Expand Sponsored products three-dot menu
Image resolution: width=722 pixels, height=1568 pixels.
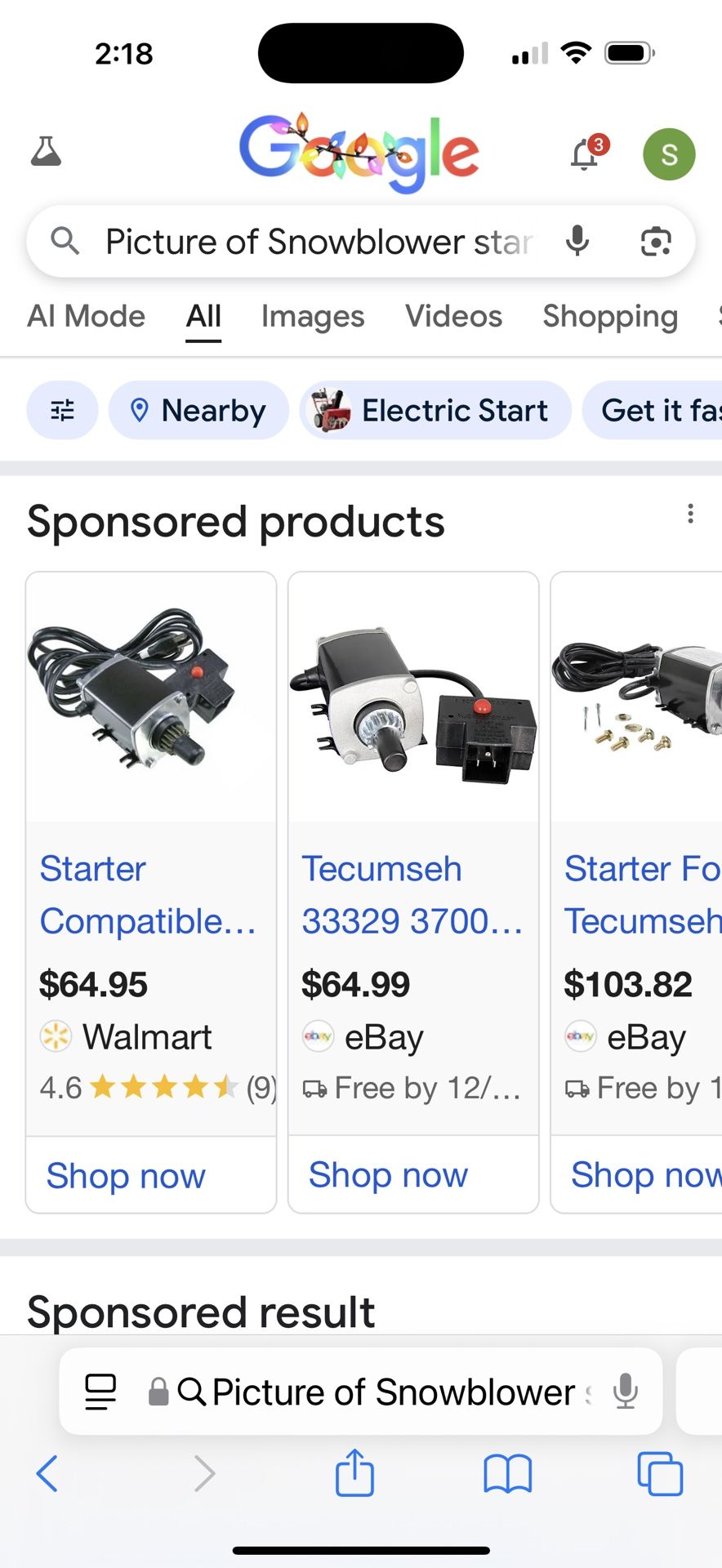(690, 514)
